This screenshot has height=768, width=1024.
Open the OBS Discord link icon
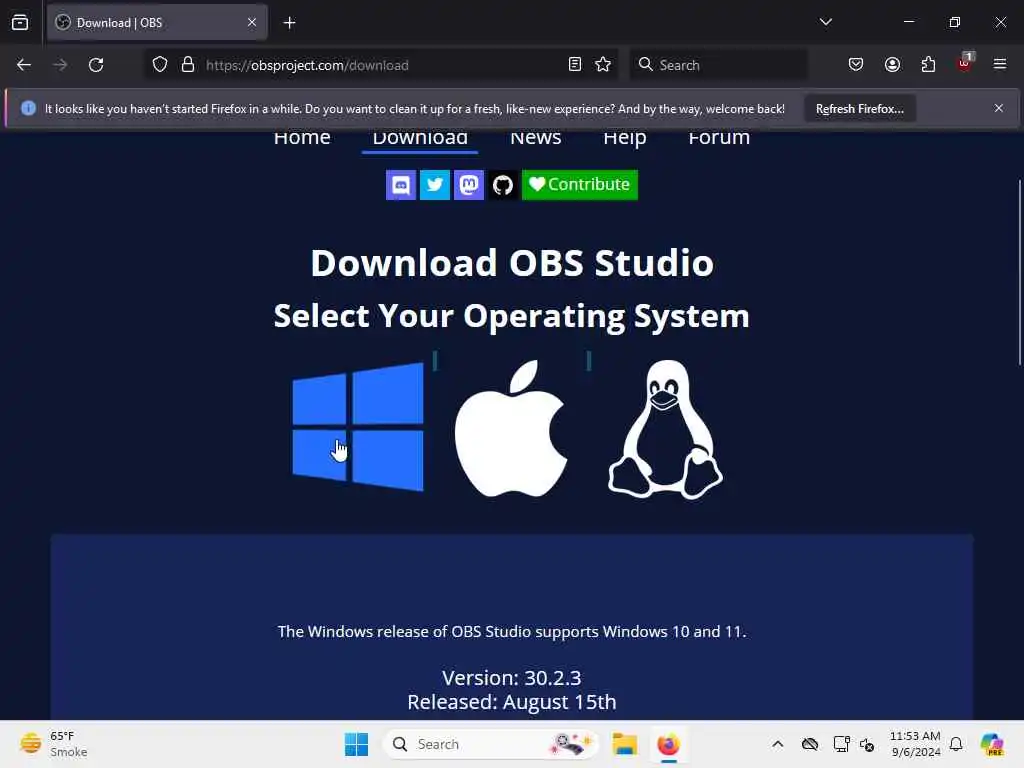(401, 185)
